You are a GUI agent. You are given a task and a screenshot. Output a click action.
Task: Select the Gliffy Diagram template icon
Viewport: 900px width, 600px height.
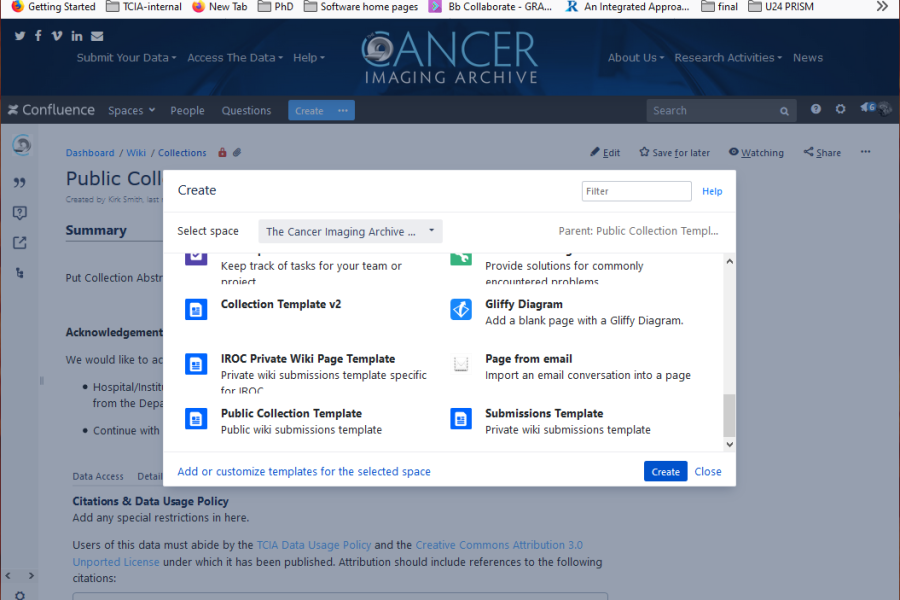pos(461,309)
